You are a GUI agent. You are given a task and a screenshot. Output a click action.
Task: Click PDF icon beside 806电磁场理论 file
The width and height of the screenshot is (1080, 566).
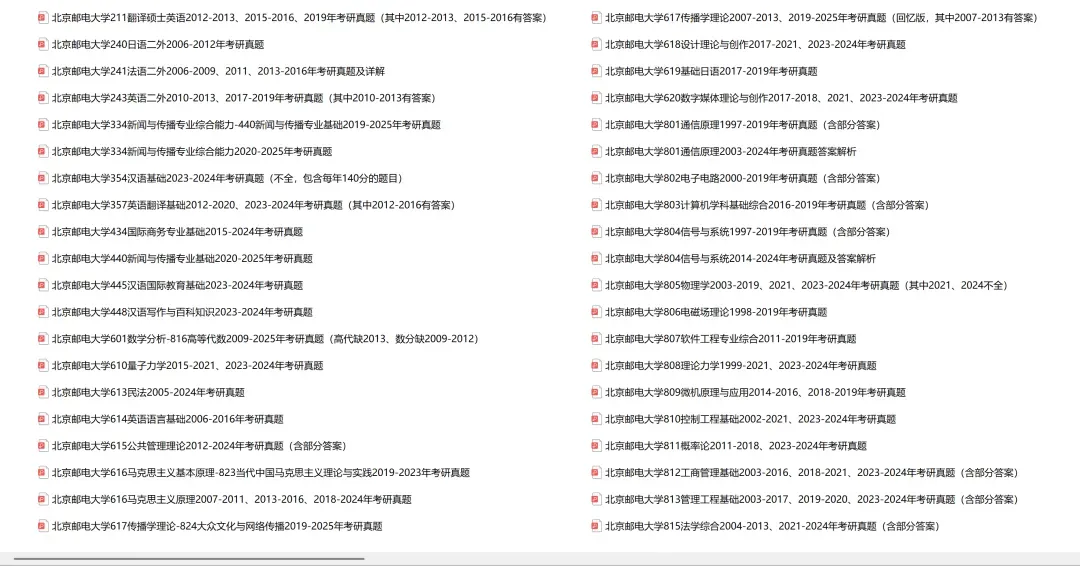point(596,313)
